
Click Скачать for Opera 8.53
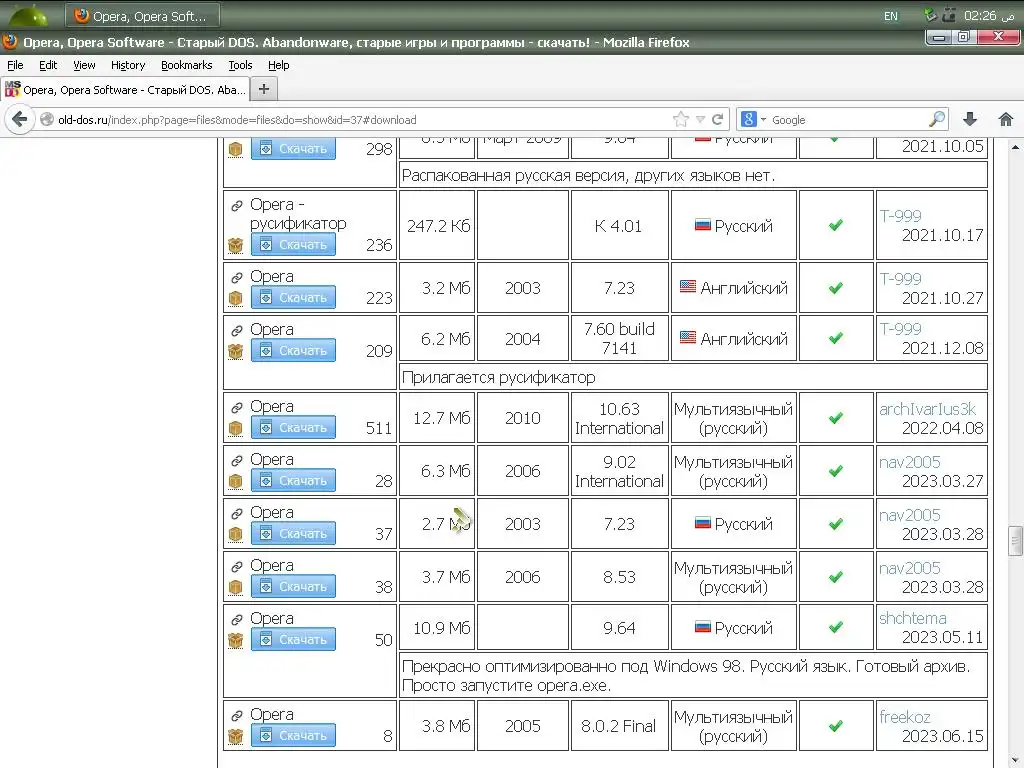point(293,586)
